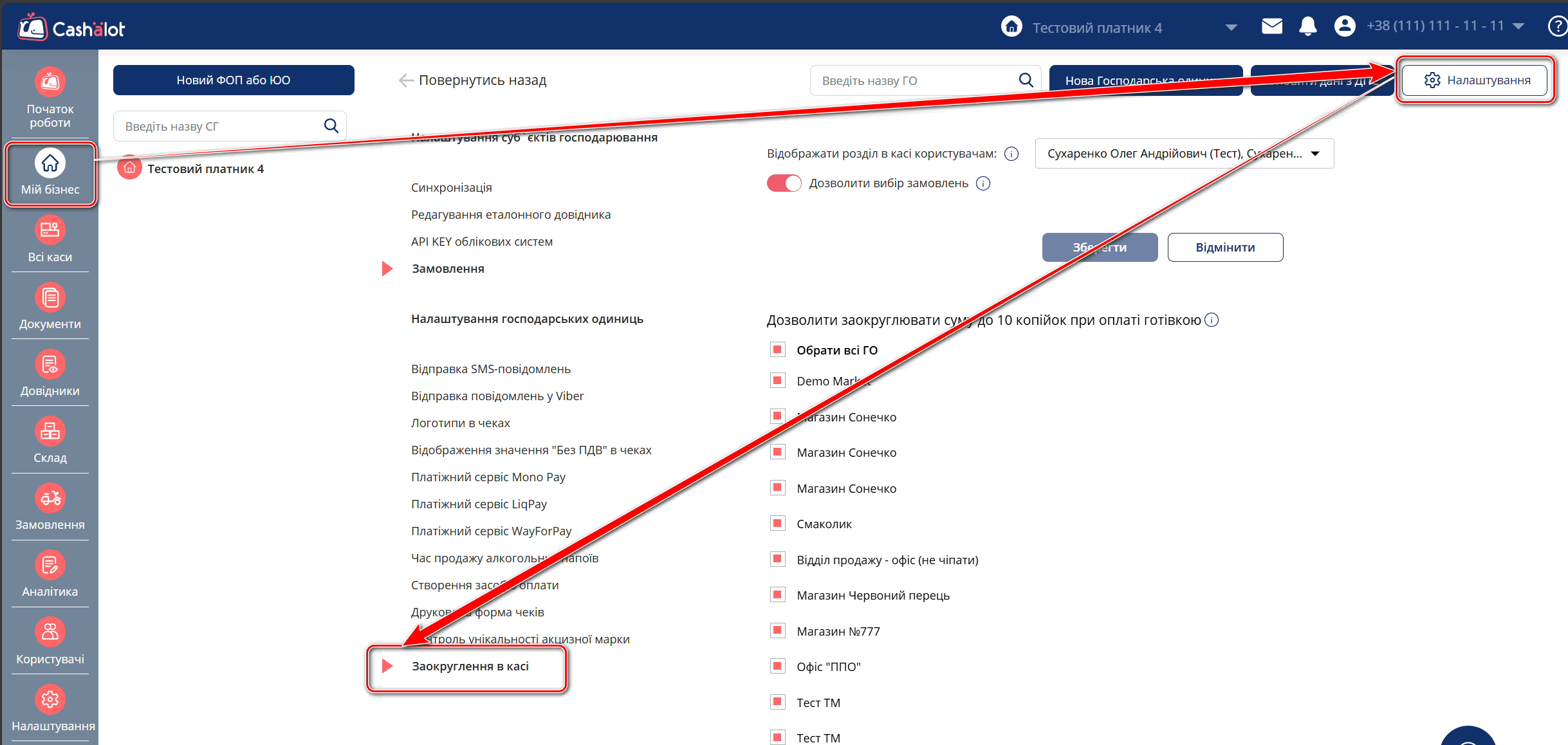The height and width of the screenshot is (745, 1568).
Task: Open phone number account dropdown arrow
Action: coord(1518,26)
